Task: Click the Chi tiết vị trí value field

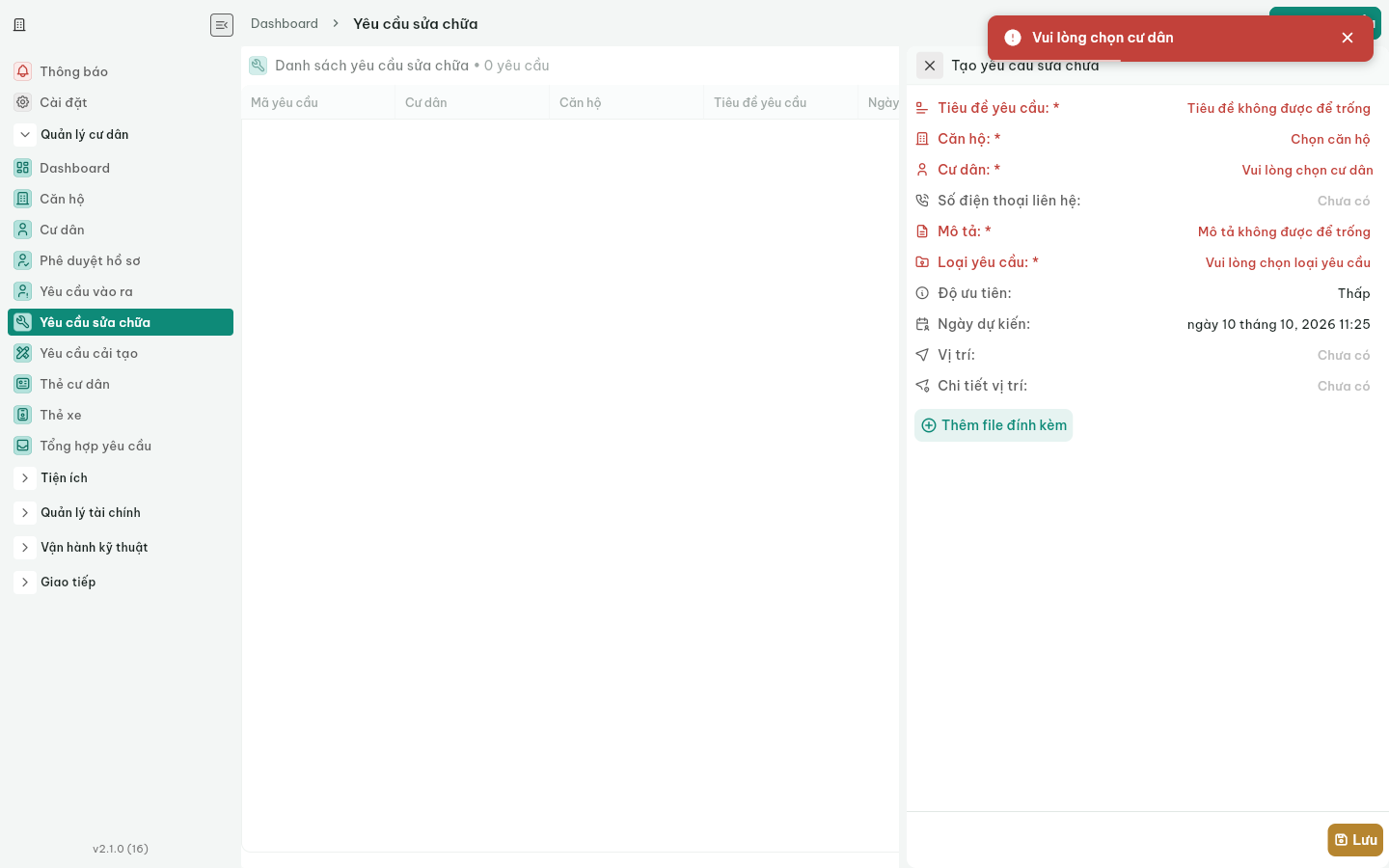Action: (x=1344, y=386)
